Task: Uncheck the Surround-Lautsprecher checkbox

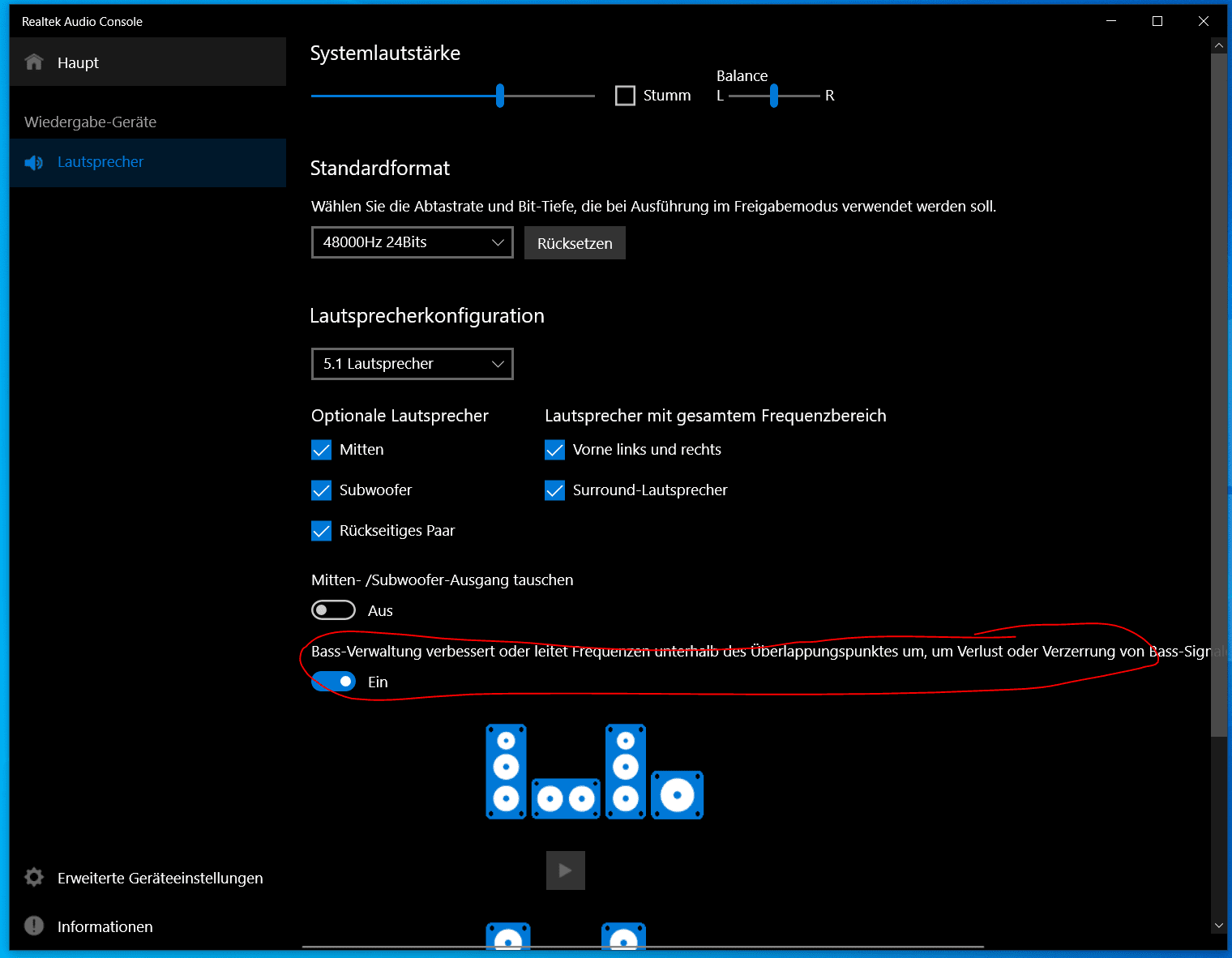Action: tap(555, 490)
